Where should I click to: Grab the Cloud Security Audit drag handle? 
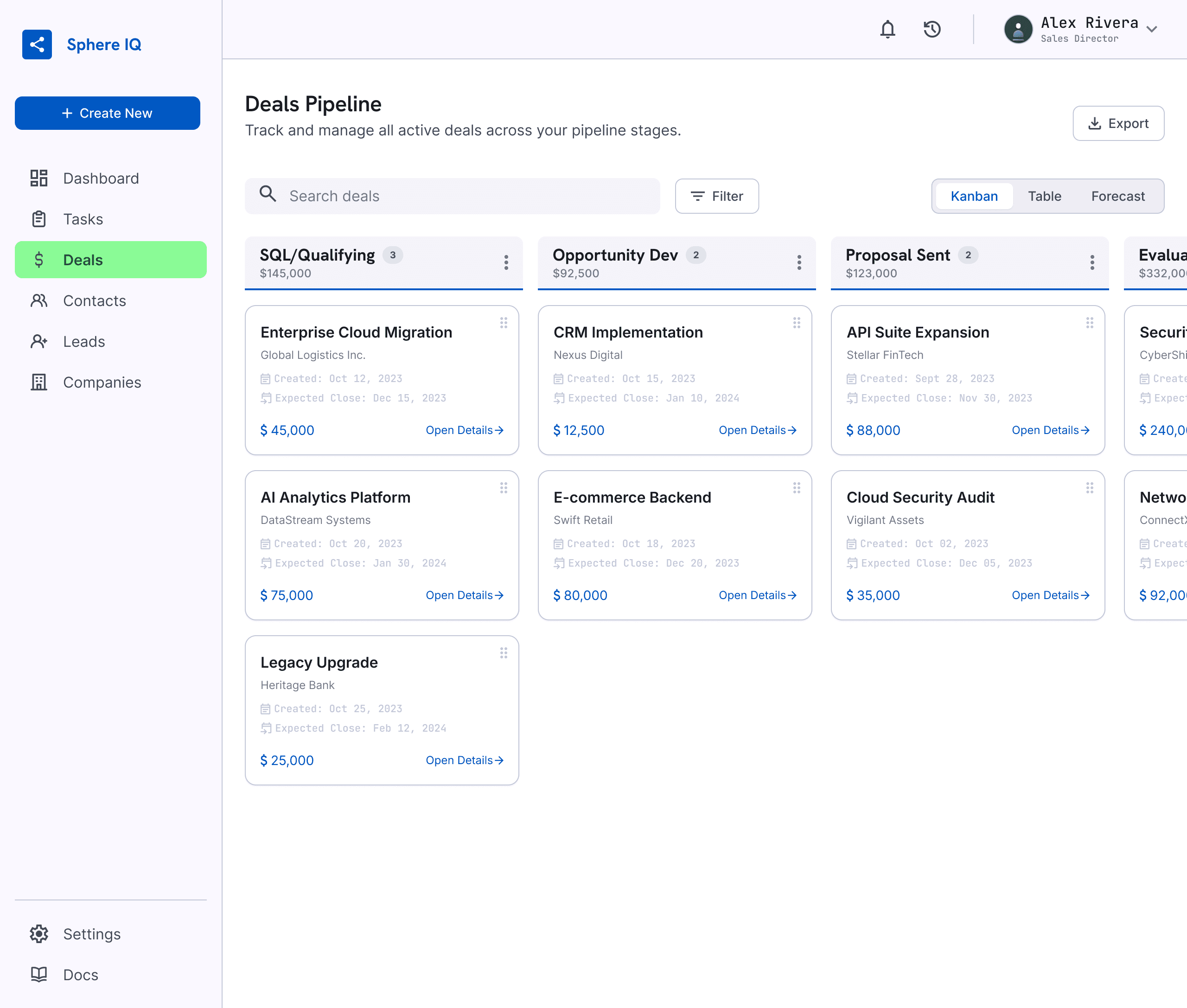[1090, 488]
